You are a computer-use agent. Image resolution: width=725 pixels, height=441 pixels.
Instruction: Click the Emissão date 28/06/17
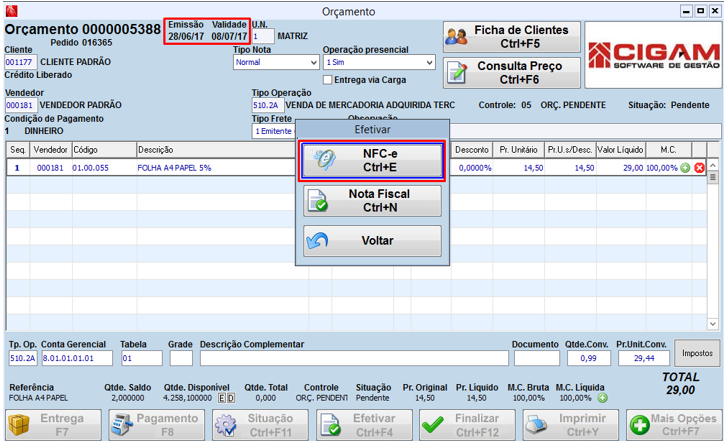click(x=186, y=37)
